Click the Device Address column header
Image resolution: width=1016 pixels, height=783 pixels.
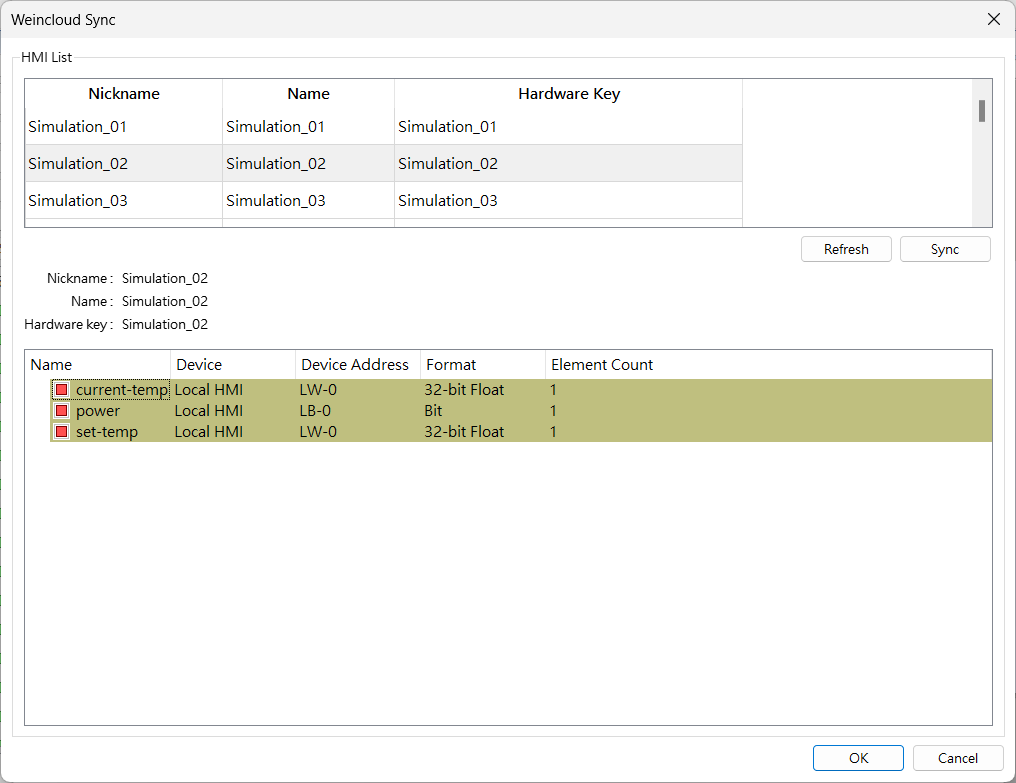358,365
